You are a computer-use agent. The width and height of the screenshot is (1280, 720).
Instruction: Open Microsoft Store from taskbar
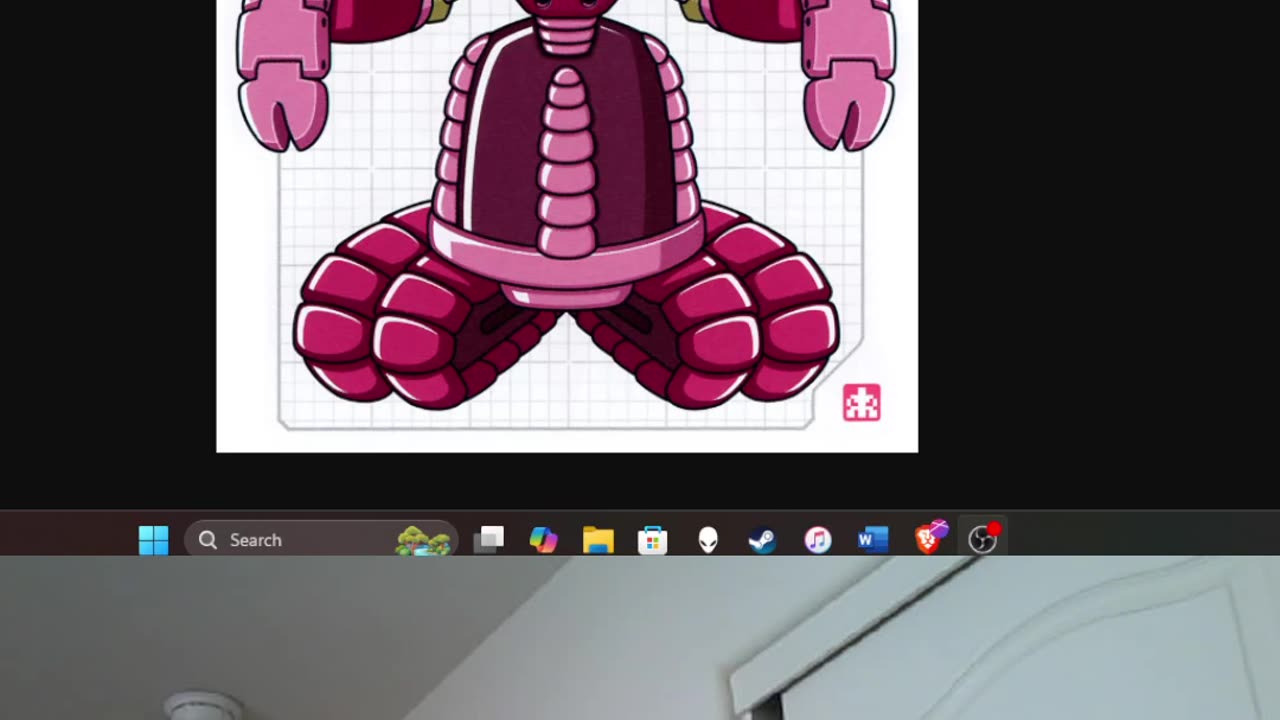[653, 540]
